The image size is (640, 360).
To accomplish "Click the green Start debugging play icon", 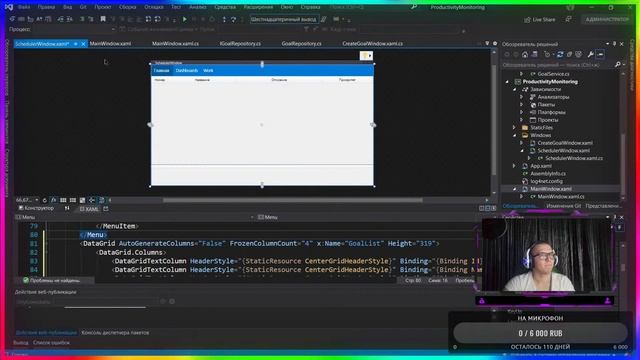I will pyautogui.click(x=184, y=19).
